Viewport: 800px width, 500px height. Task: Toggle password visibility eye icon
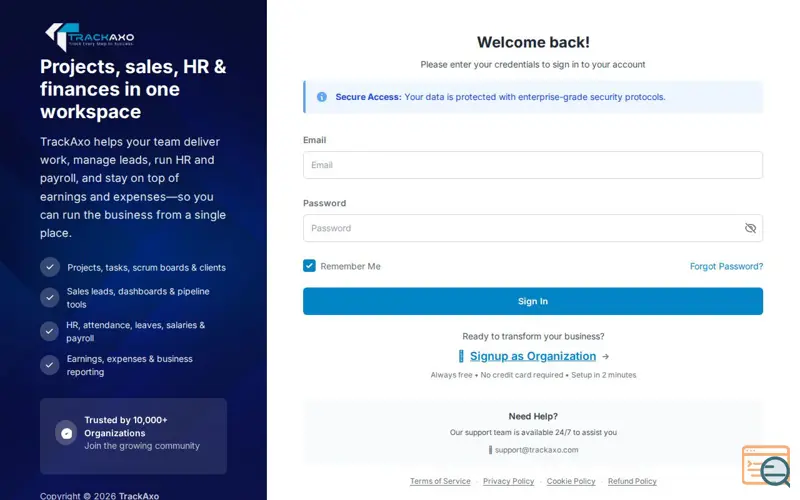pos(750,228)
